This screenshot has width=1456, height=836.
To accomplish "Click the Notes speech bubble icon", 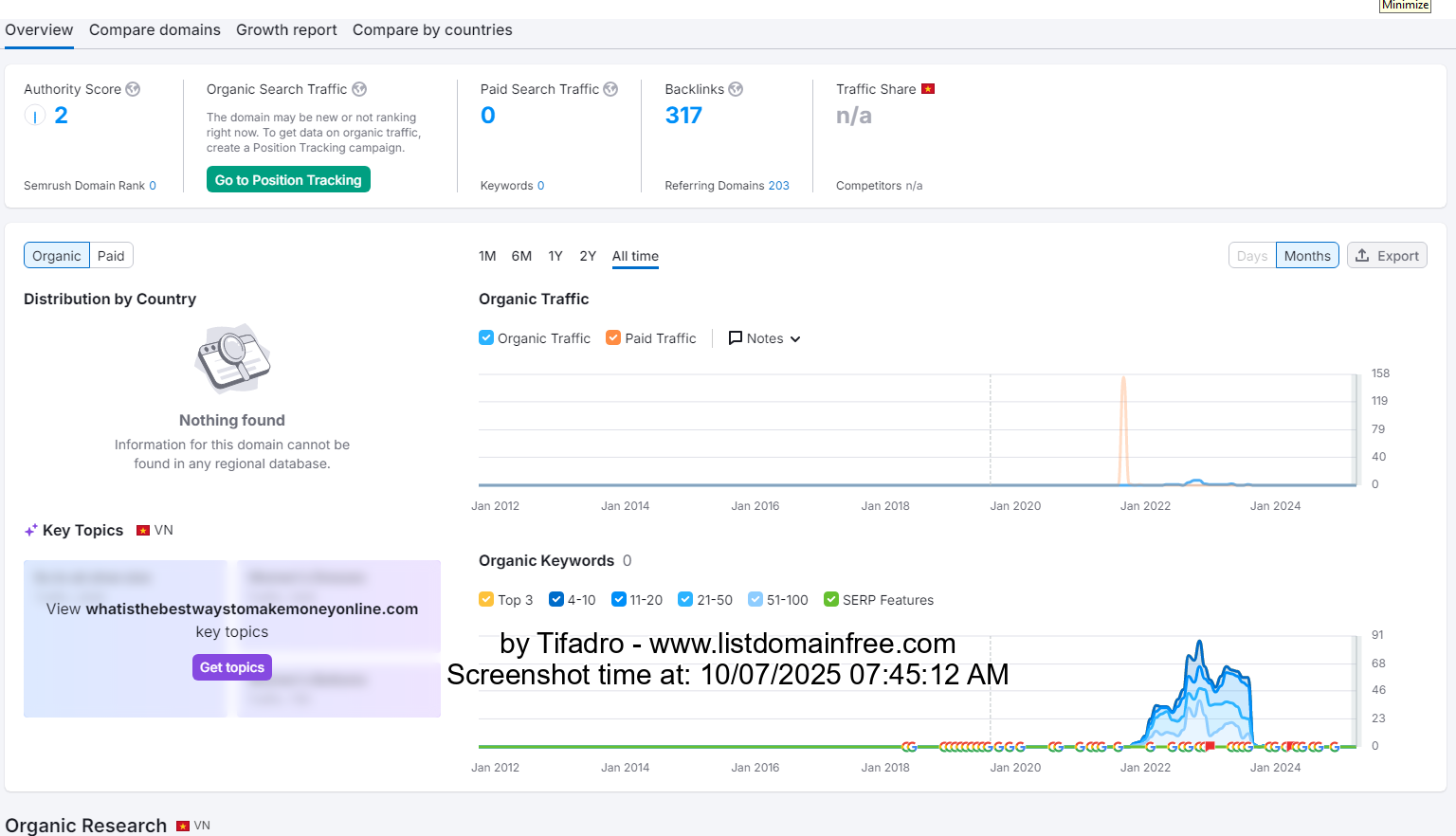I will pos(735,337).
